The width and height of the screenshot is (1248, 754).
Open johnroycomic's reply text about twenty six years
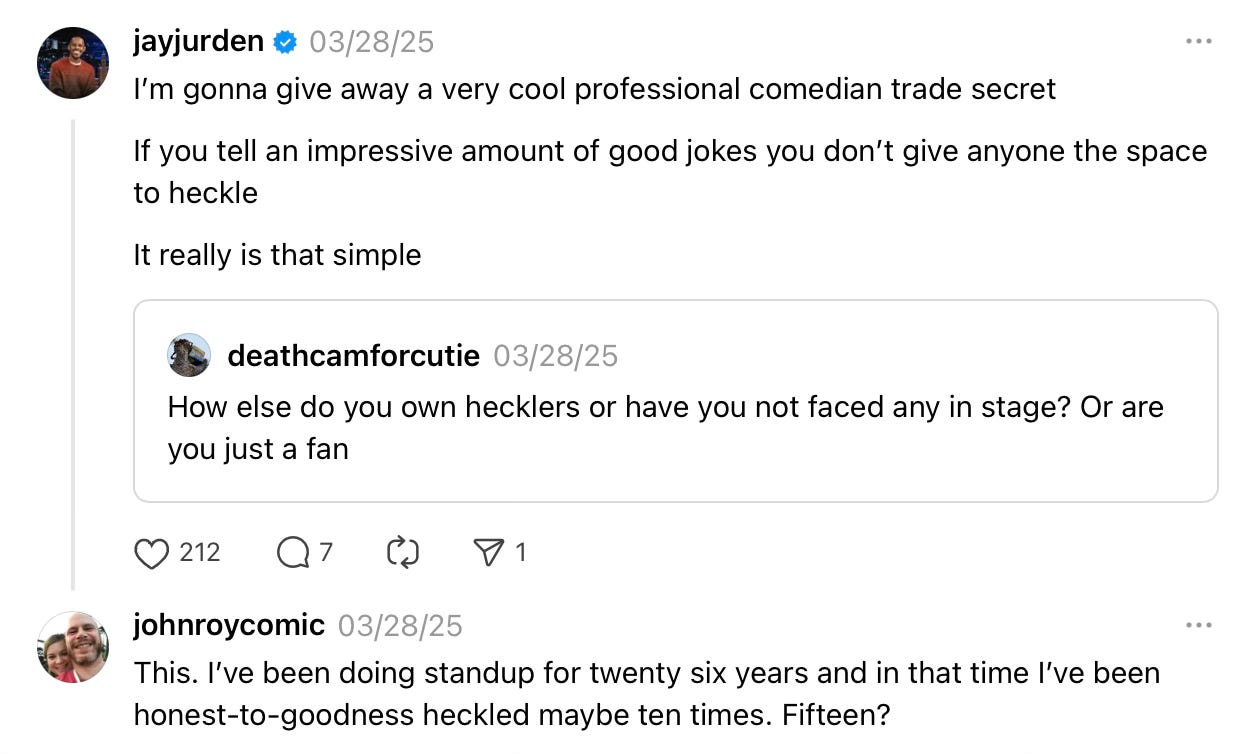[647, 692]
